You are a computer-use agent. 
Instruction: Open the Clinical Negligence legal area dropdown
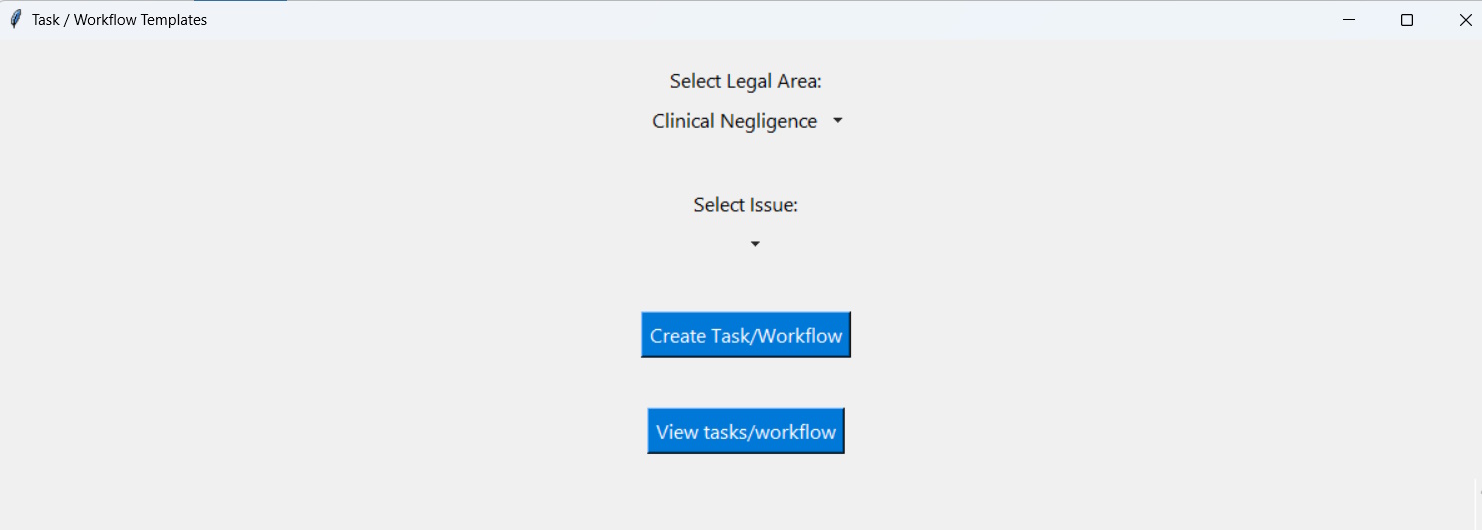click(x=746, y=121)
